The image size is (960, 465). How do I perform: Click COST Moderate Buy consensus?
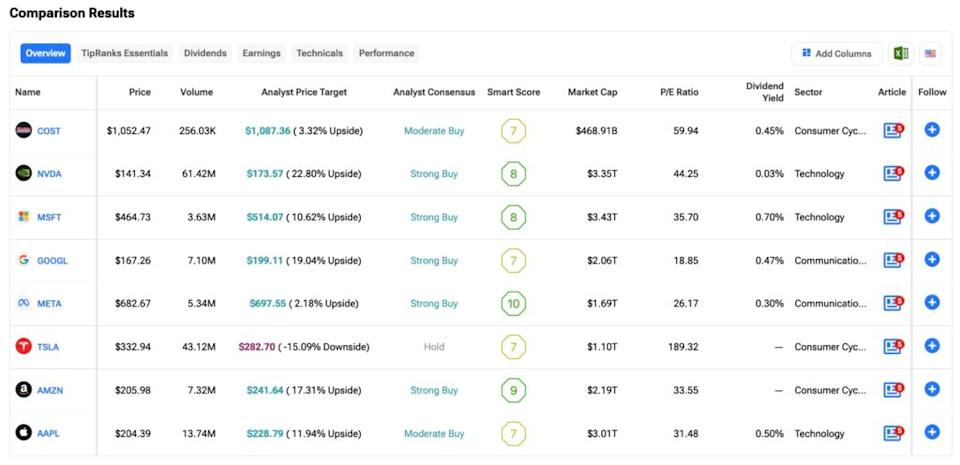coord(434,131)
